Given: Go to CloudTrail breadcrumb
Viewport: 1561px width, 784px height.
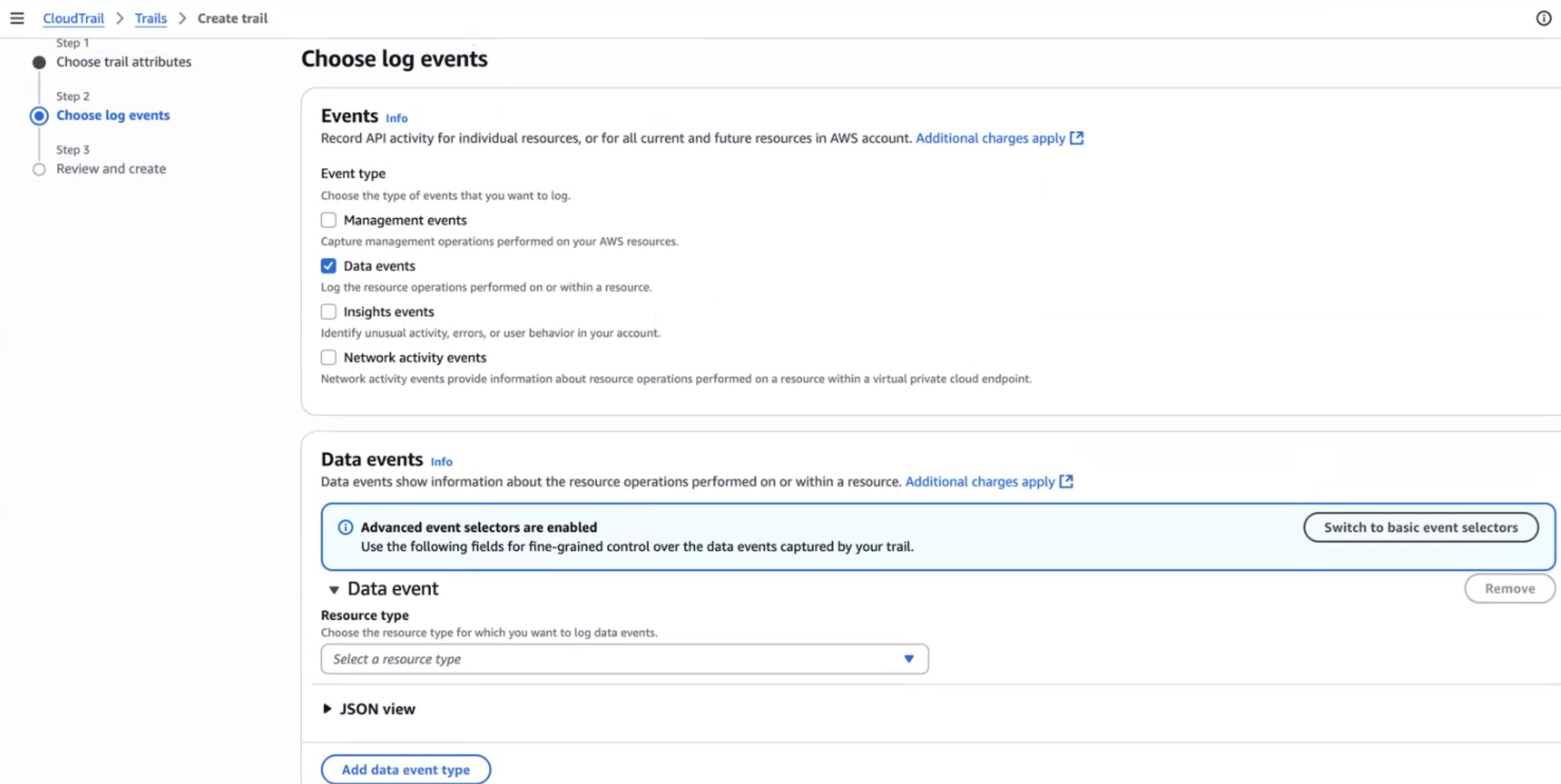Looking at the screenshot, I should [73, 18].
